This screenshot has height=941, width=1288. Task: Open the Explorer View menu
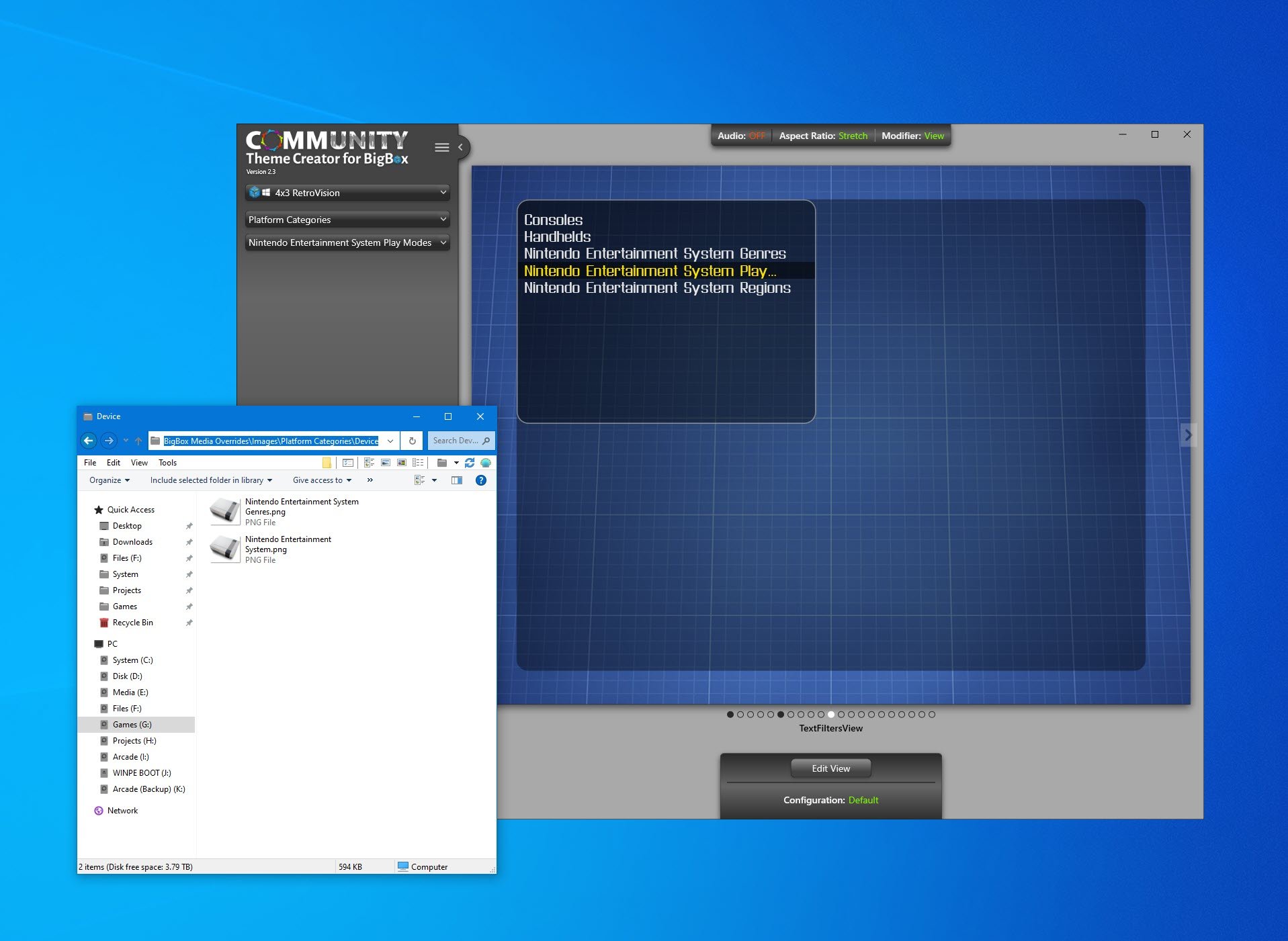point(139,463)
